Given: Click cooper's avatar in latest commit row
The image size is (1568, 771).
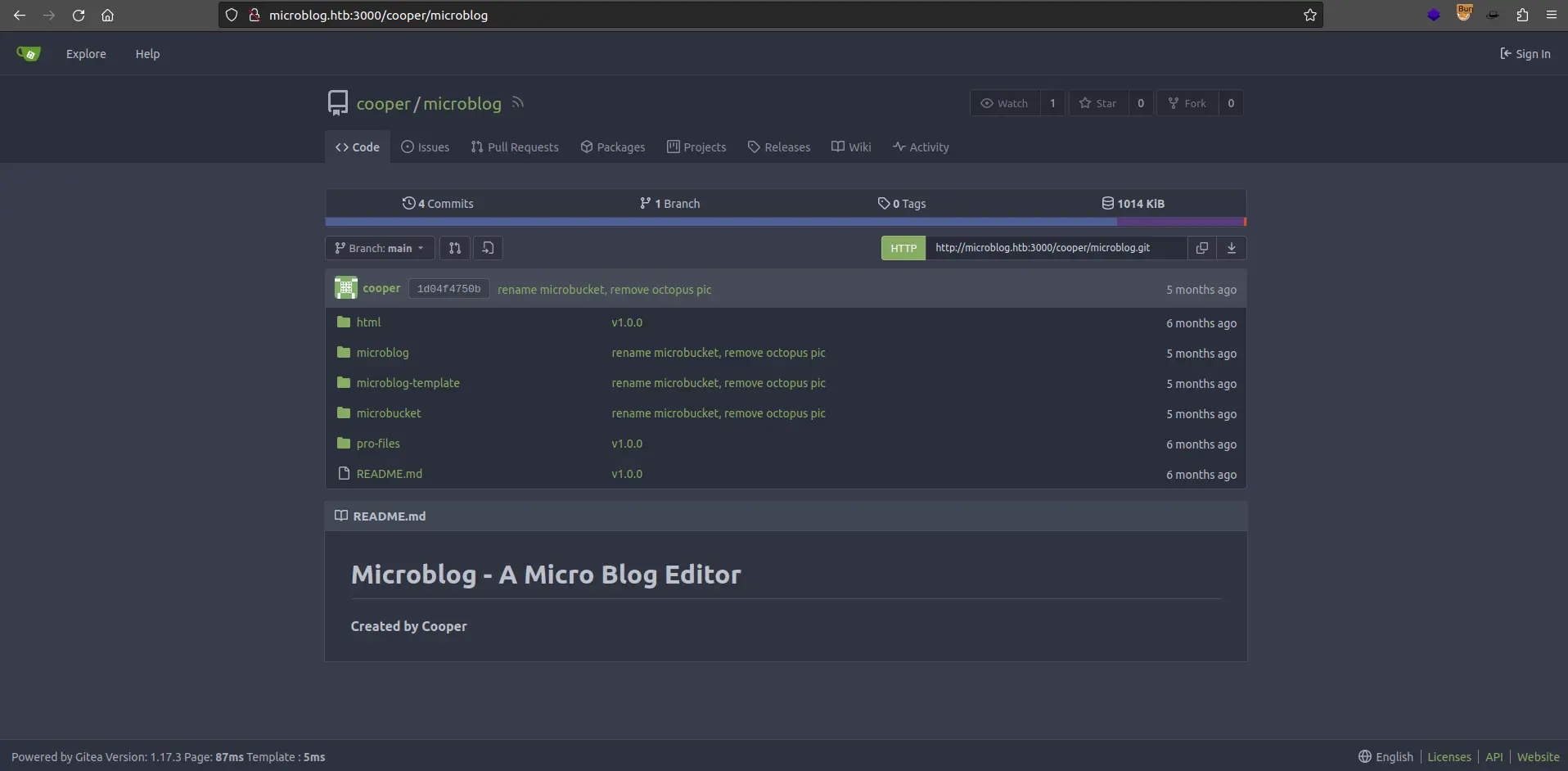Looking at the screenshot, I should pyautogui.click(x=346, y=288).
